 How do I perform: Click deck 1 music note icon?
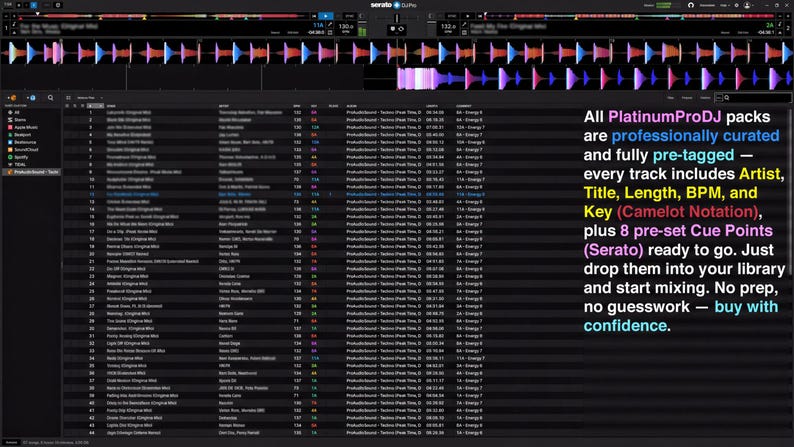[x=14, y=24]
